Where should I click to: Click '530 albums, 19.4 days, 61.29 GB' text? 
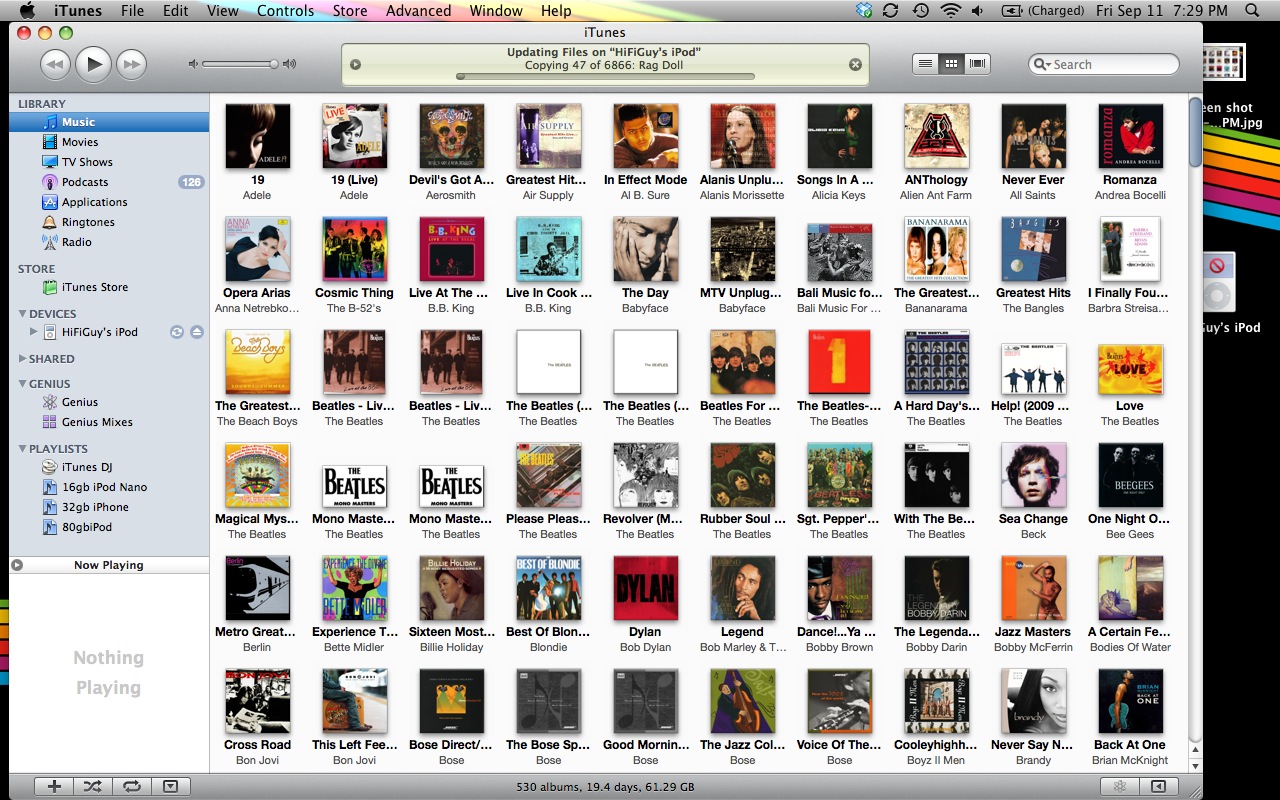point(605,787)
